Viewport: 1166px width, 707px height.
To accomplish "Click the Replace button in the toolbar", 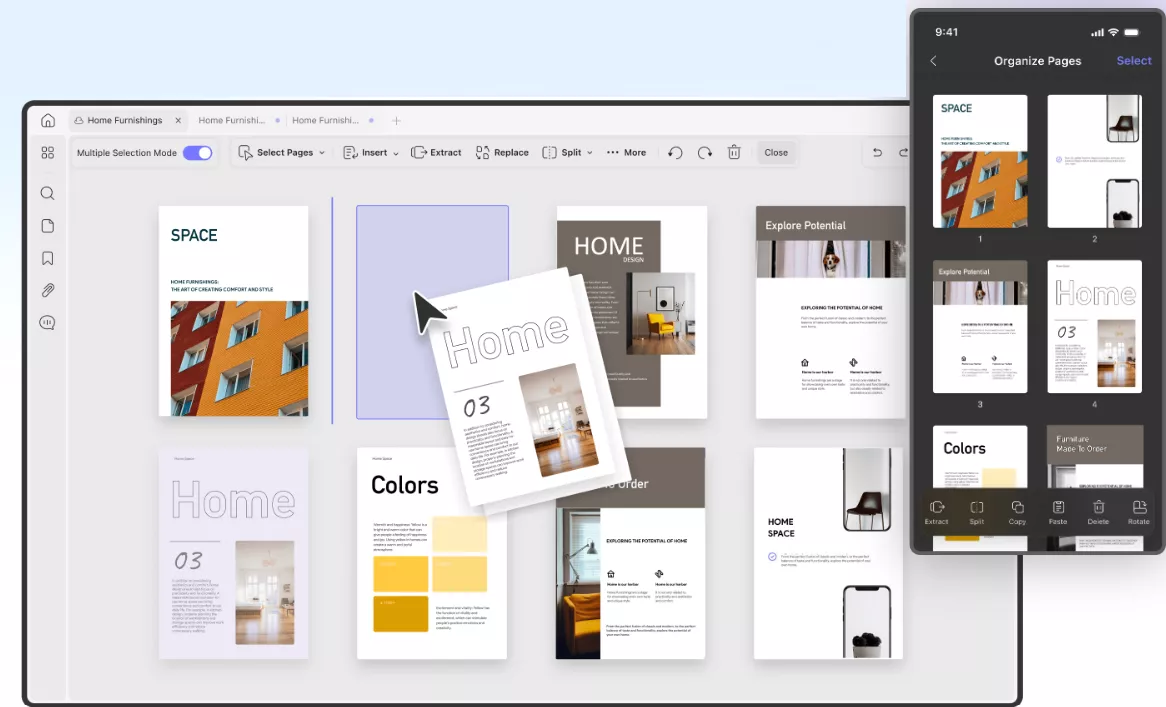I will [x=502, y=153].
